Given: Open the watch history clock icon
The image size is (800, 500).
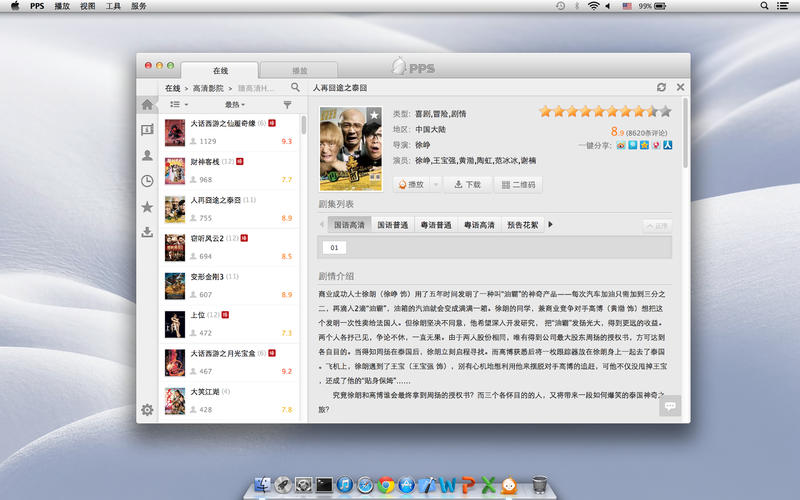Looking at the screenshot, I should point(147,181).
